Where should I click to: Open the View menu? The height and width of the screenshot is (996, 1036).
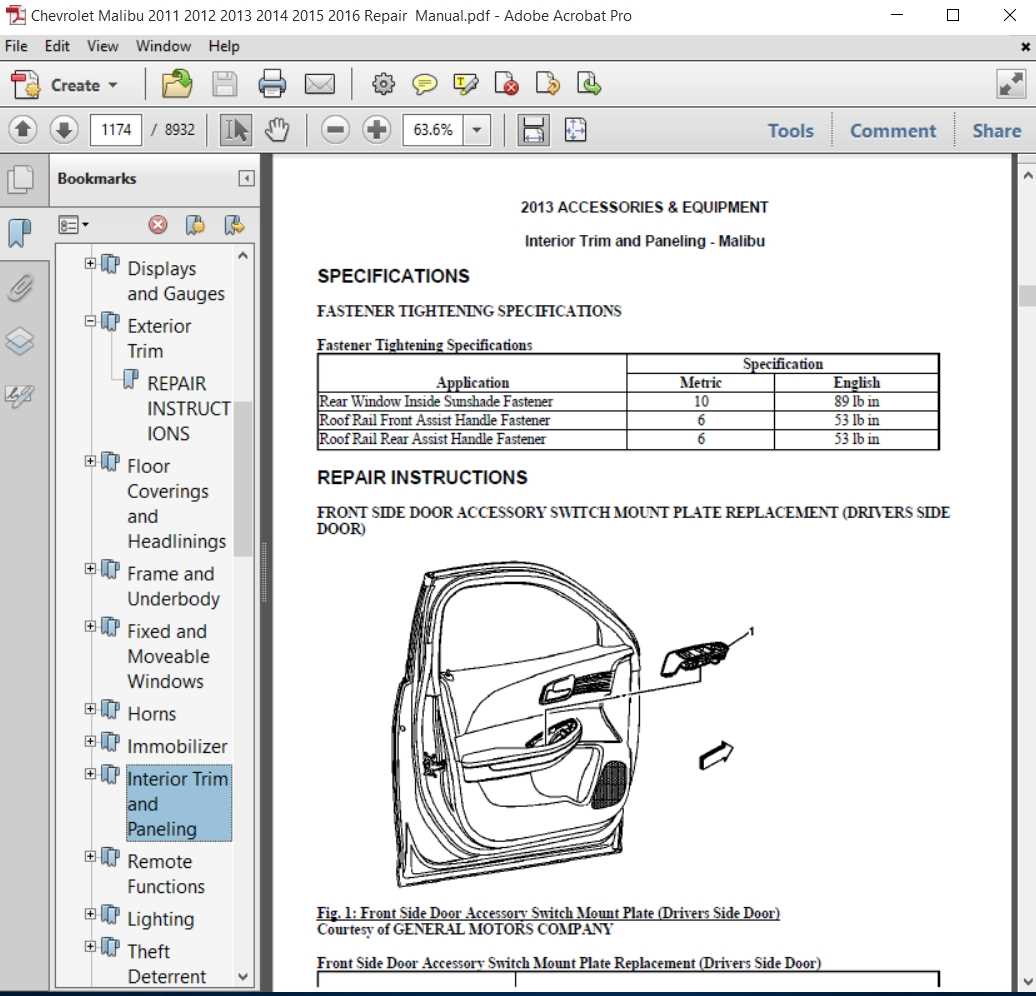(x=102, y=46)
